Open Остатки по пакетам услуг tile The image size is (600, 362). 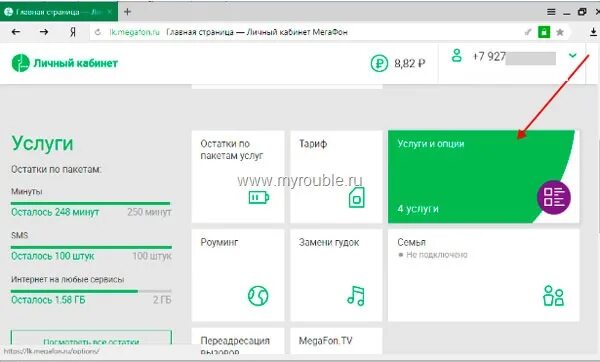point(238,176)
